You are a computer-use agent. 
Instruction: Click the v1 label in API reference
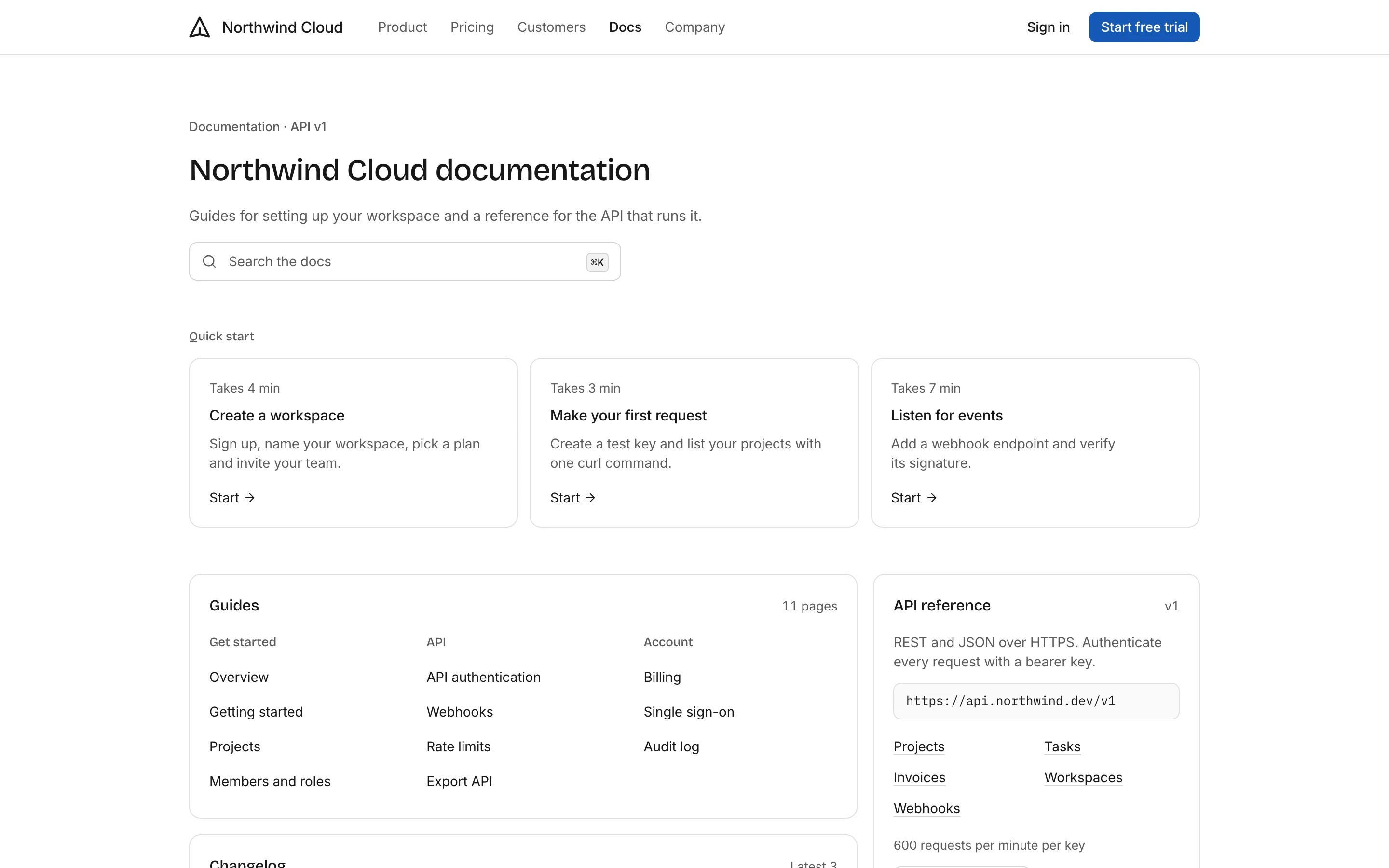[1171, 606]
